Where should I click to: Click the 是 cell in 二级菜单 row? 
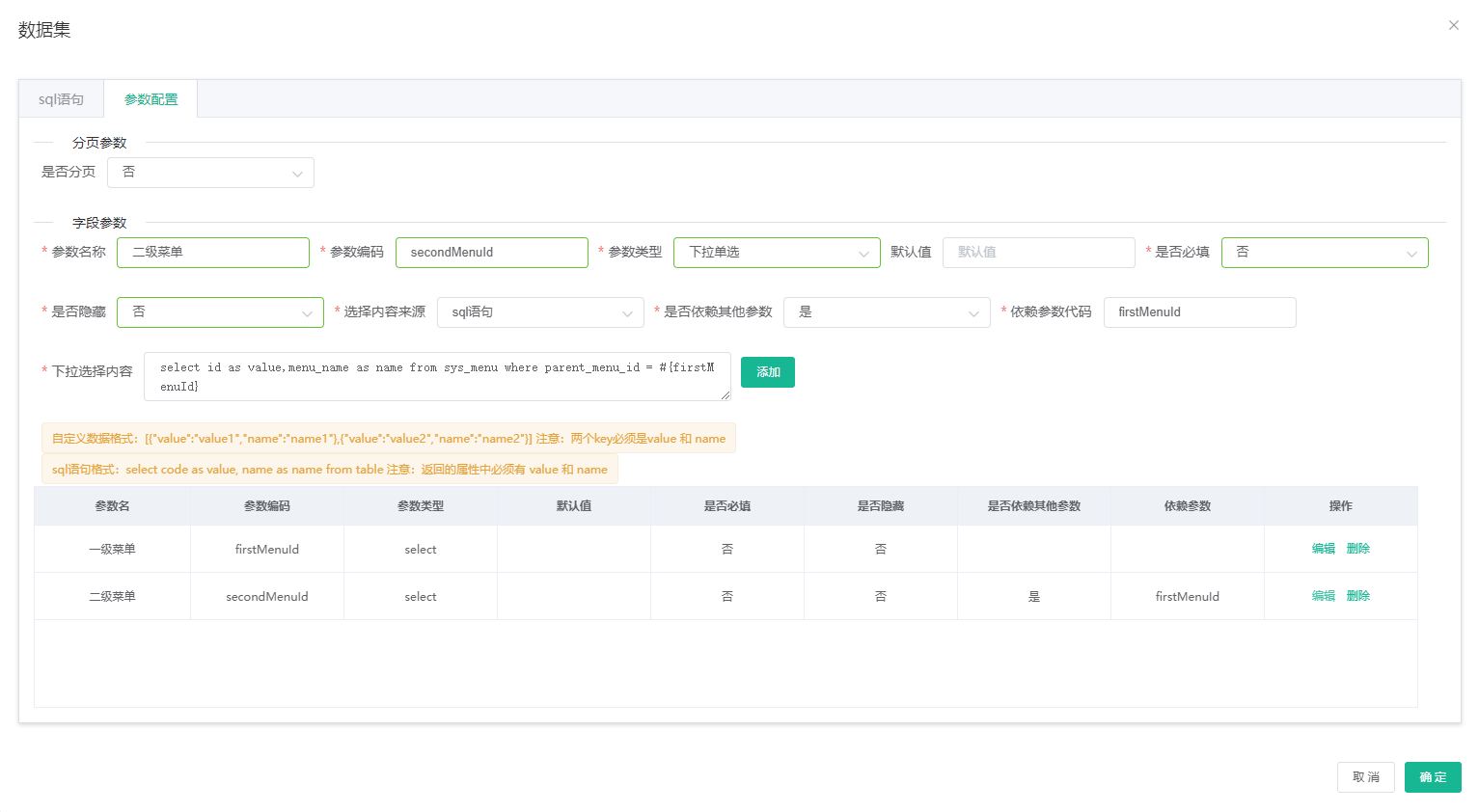[1034, 597]
